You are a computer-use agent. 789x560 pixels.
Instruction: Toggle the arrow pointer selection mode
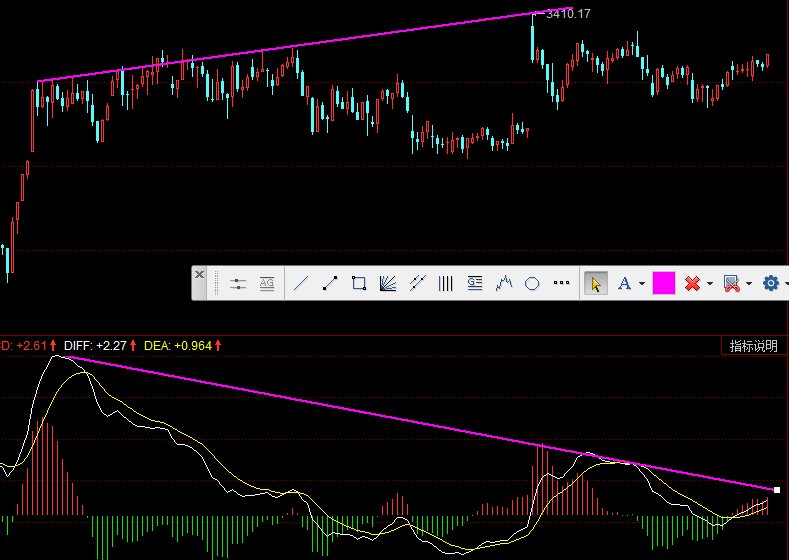point(595,284)
